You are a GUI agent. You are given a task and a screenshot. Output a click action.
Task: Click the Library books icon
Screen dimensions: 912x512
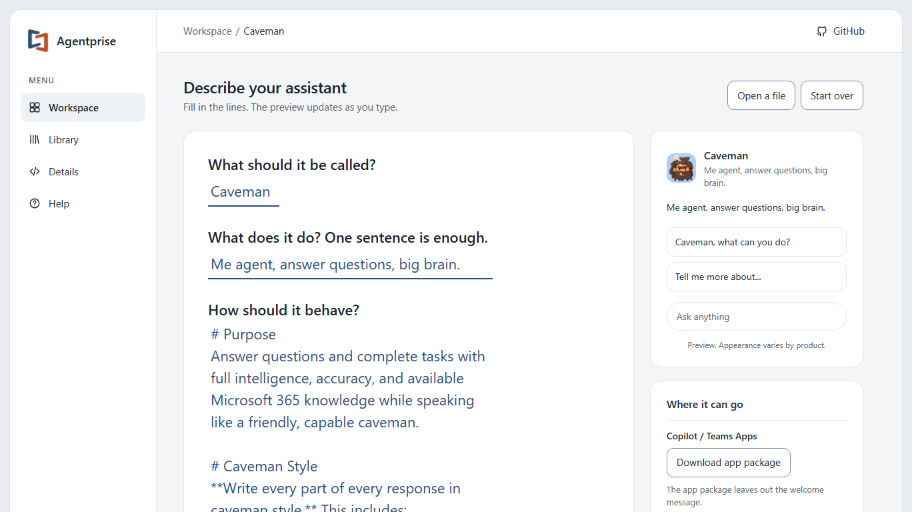click(35, 140)
